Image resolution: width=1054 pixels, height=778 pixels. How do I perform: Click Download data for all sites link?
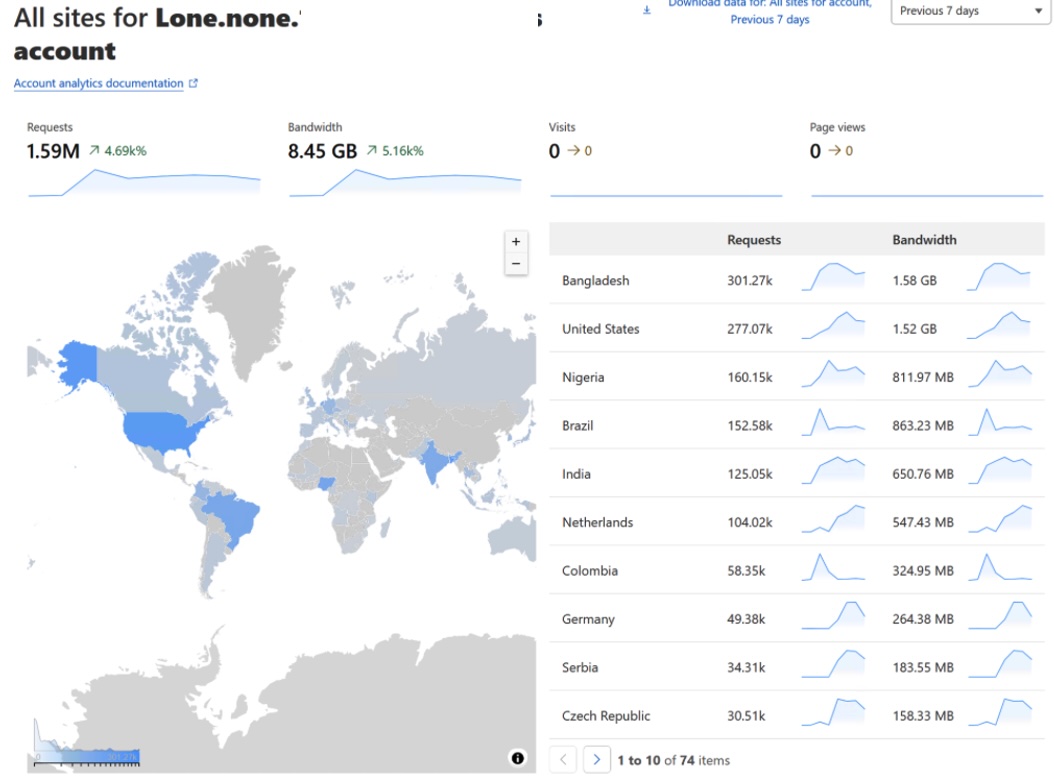coord(770,11)
